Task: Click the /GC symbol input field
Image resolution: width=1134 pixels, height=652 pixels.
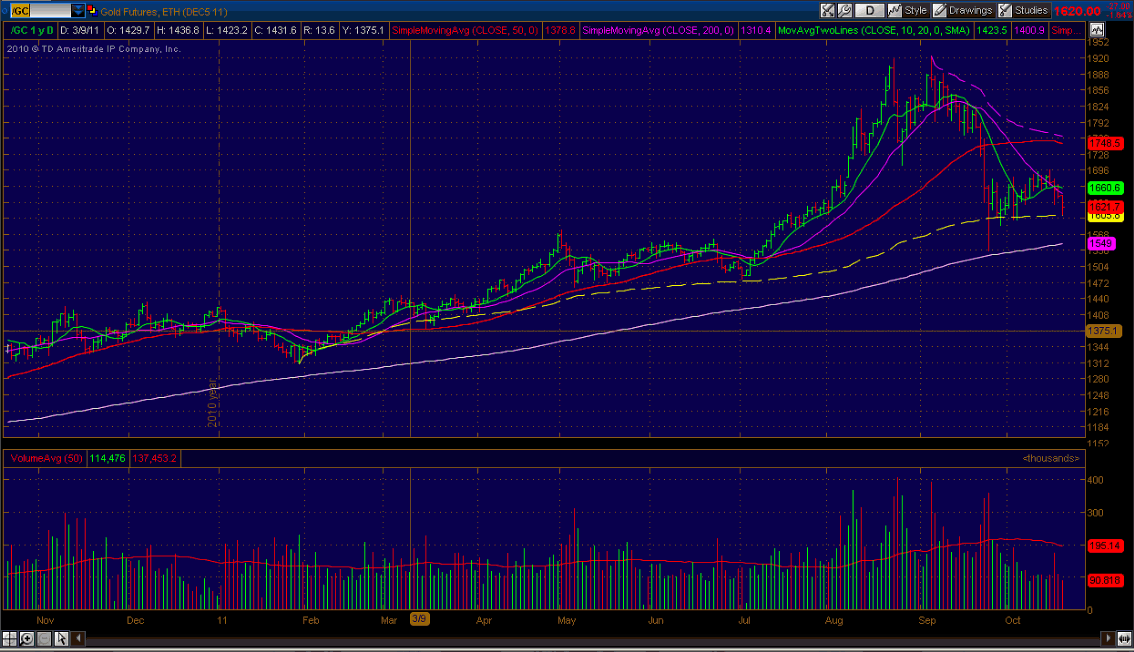Action: 41,11
